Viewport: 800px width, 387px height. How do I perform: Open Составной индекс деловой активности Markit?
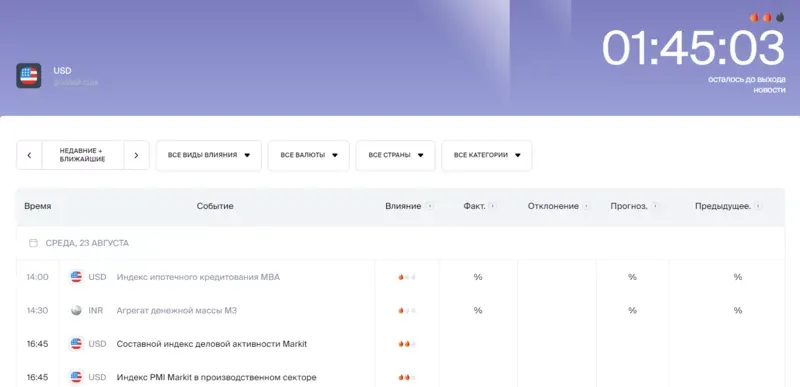point(212,344)
